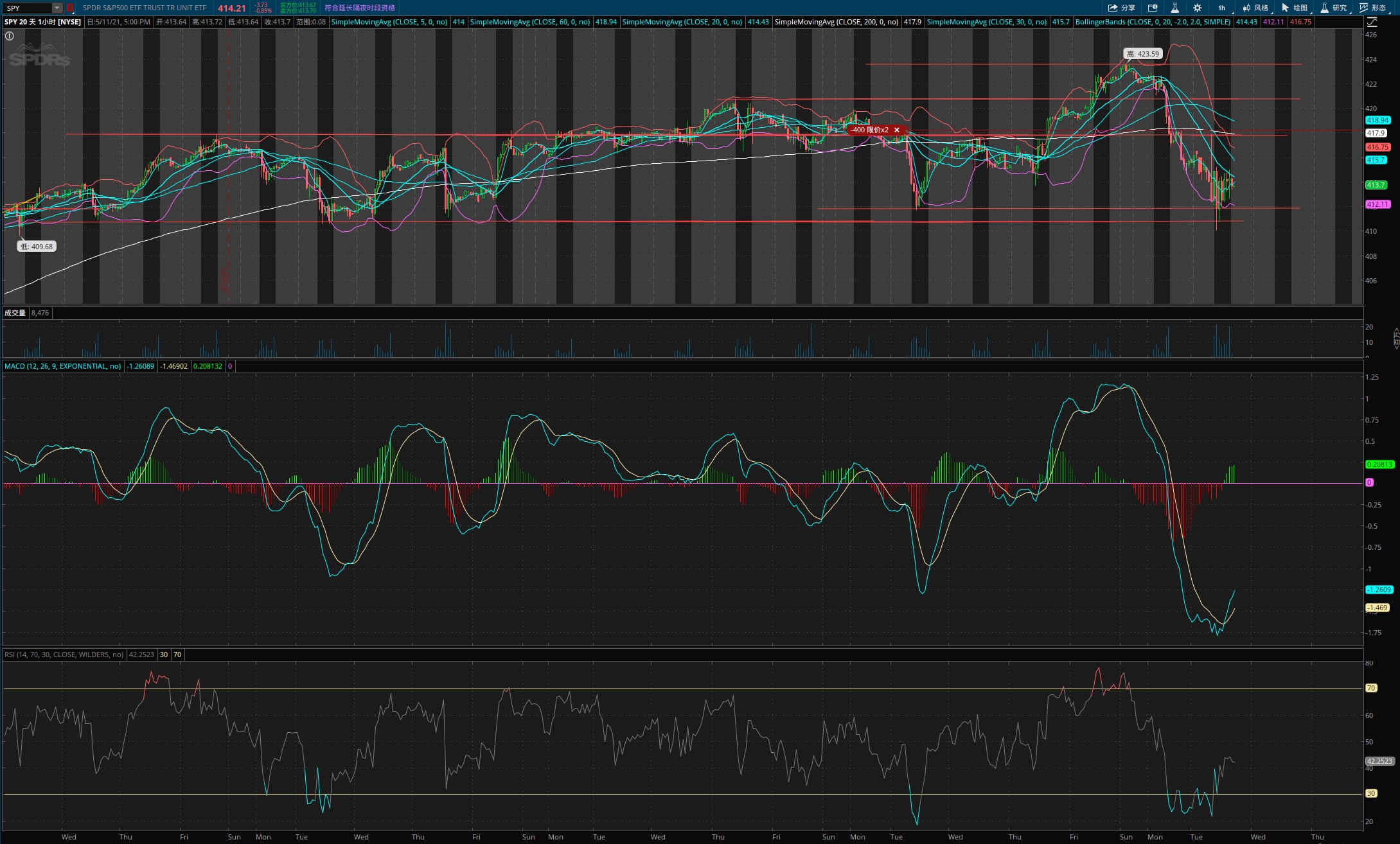Close the -400 限价x2 order label
1400x844 pixels.
point(897,130)
